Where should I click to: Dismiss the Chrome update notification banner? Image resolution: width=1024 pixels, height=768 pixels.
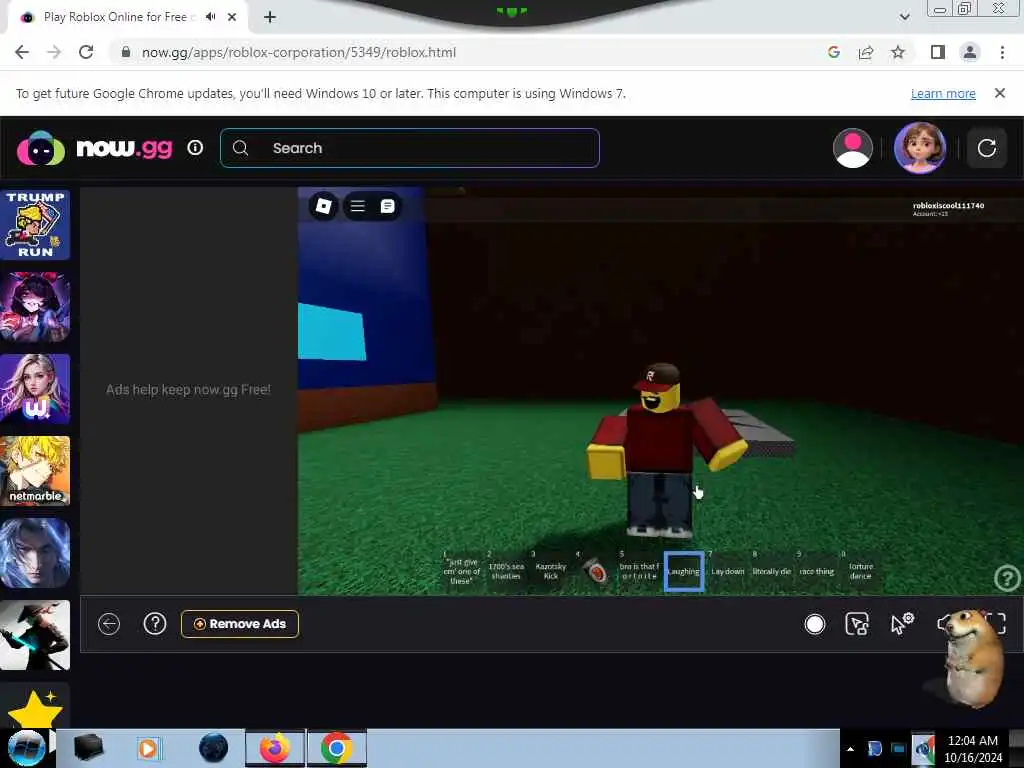coord(999,93)
